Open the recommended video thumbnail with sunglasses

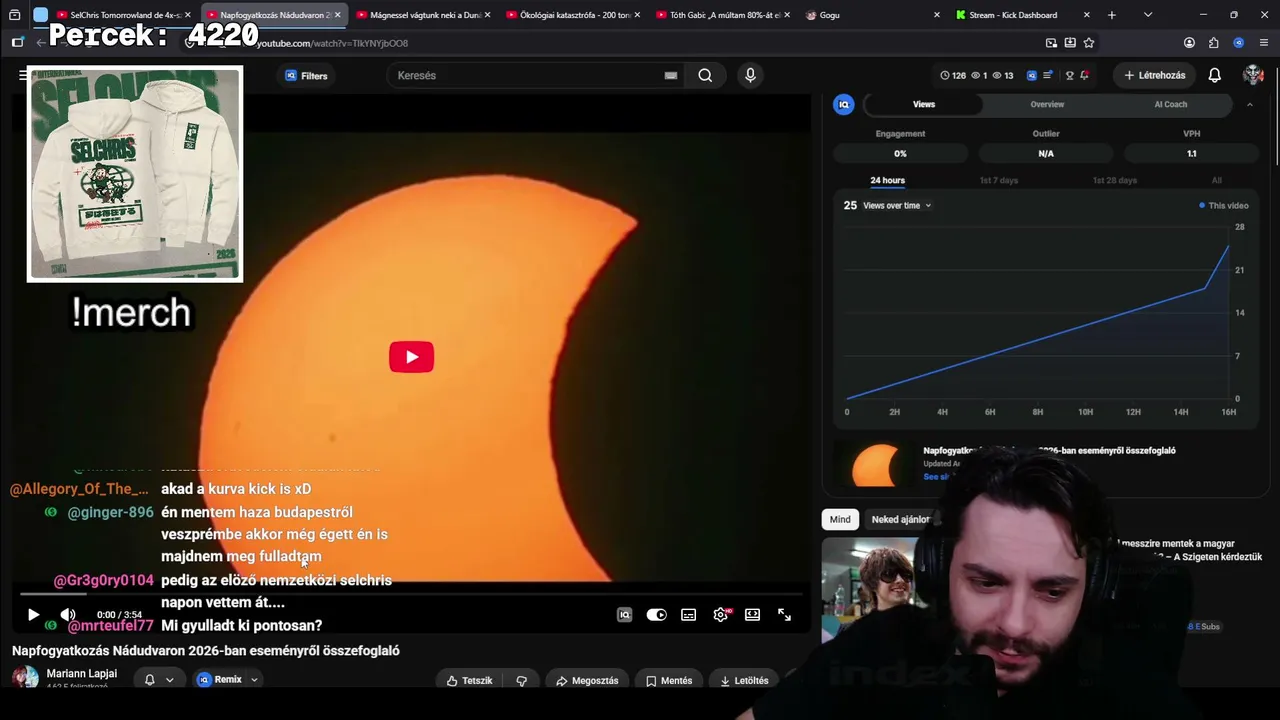tap(870, 589)
